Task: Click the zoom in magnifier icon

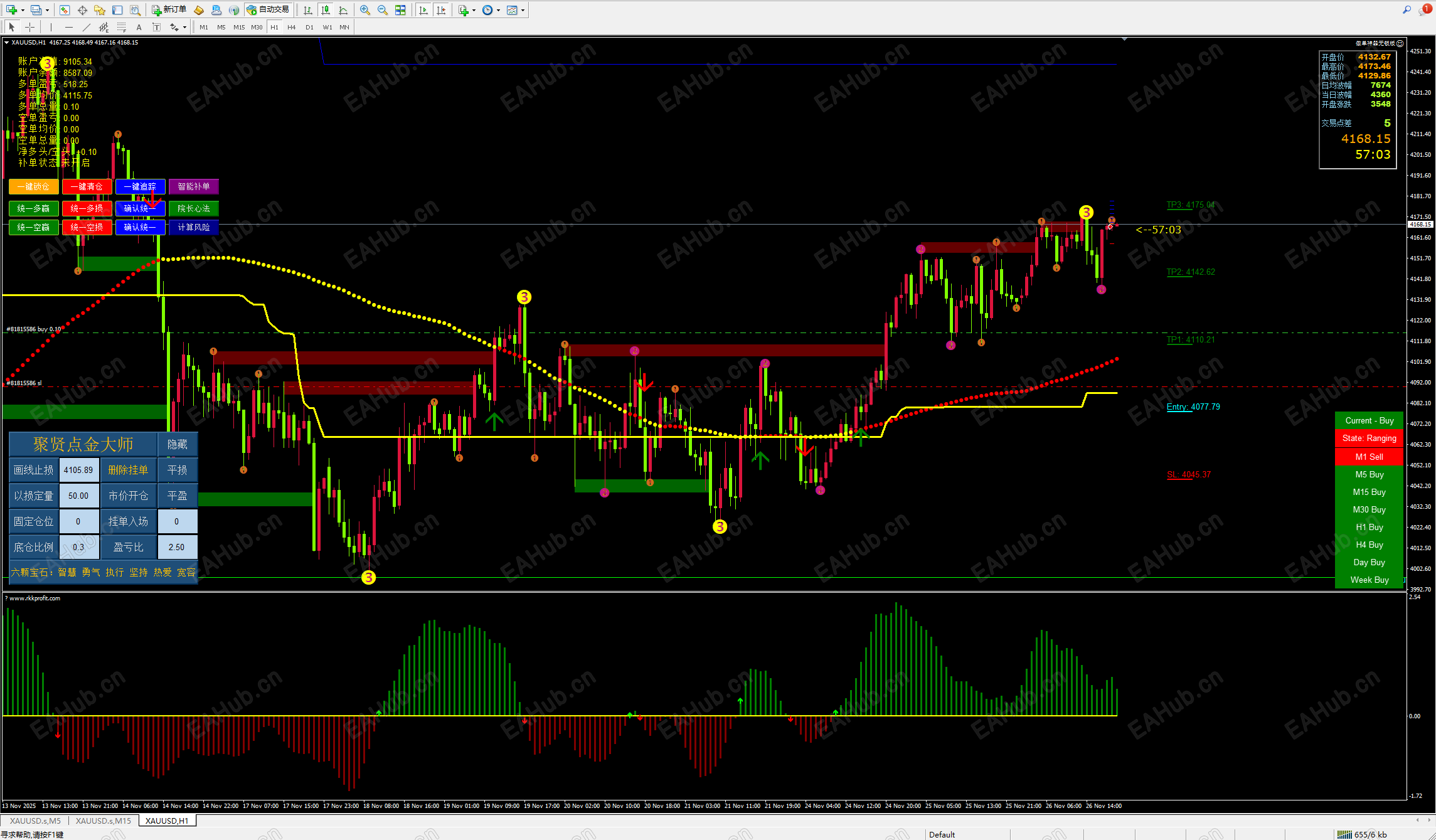Action: [x=364, y=10]
